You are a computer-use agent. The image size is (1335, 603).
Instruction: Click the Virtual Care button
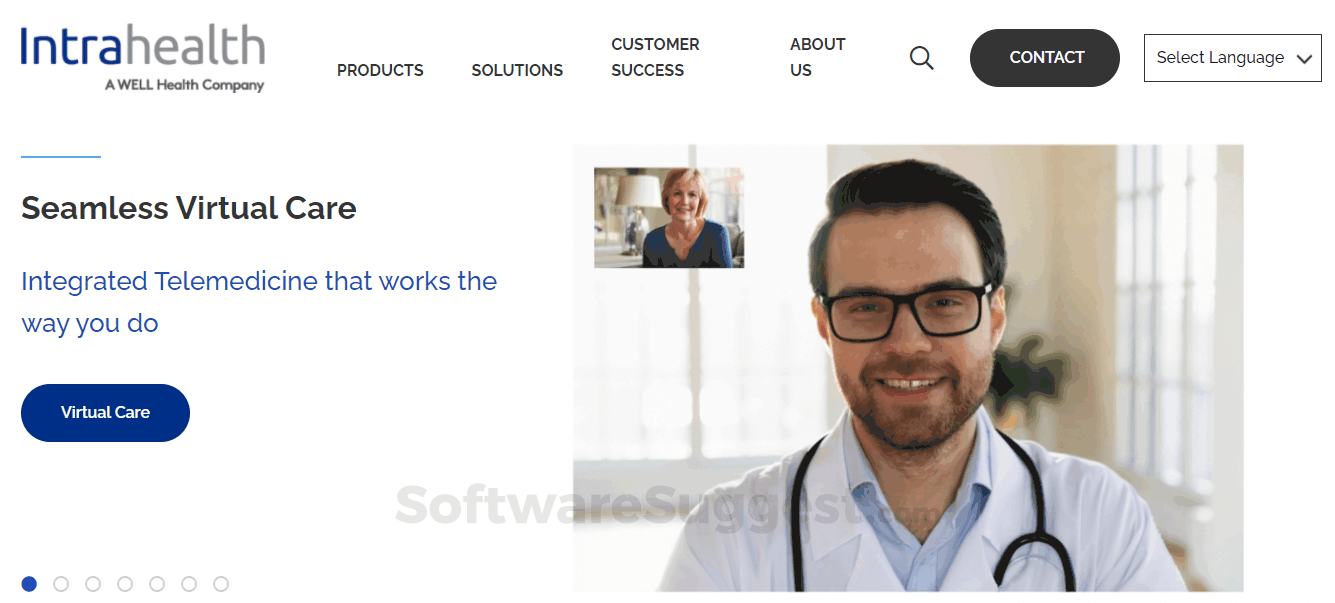(105, 412)
